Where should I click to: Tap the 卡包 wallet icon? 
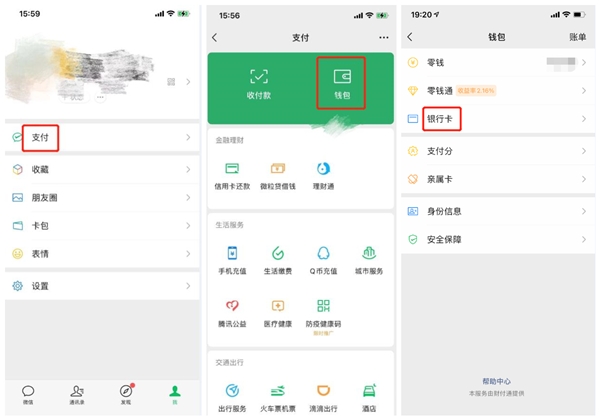pyautogui.click(x=18, y=226)
